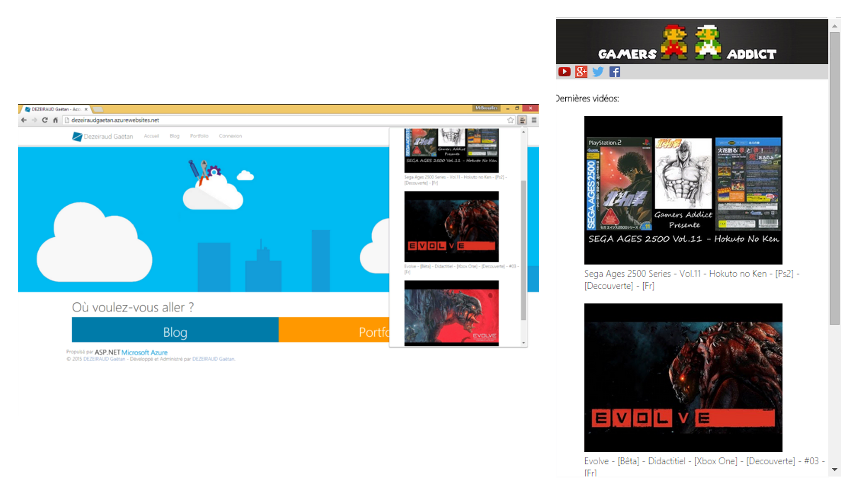Follow the Microsoft Azure footer link
The height and width of the screenshot is (498, 860).
pos(142,352)
